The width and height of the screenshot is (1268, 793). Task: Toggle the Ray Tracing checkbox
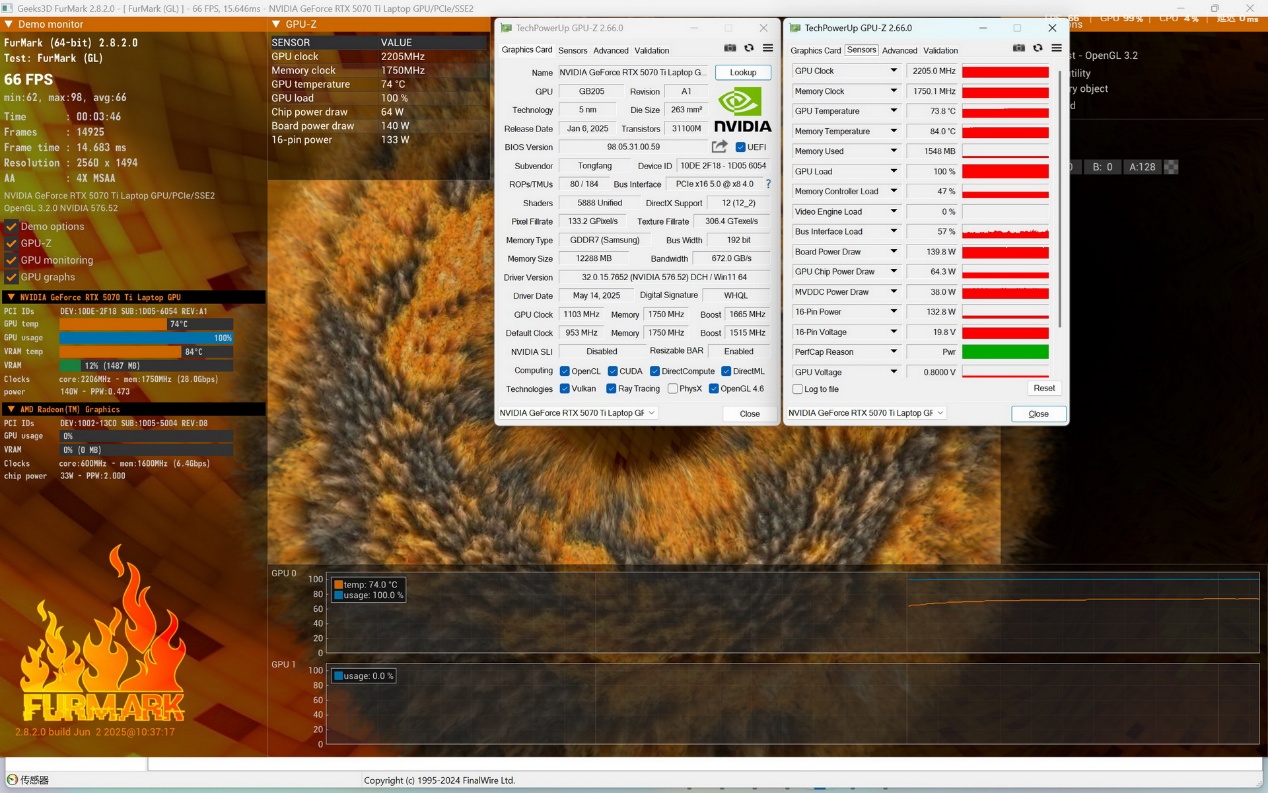click(x=612, y=389)
